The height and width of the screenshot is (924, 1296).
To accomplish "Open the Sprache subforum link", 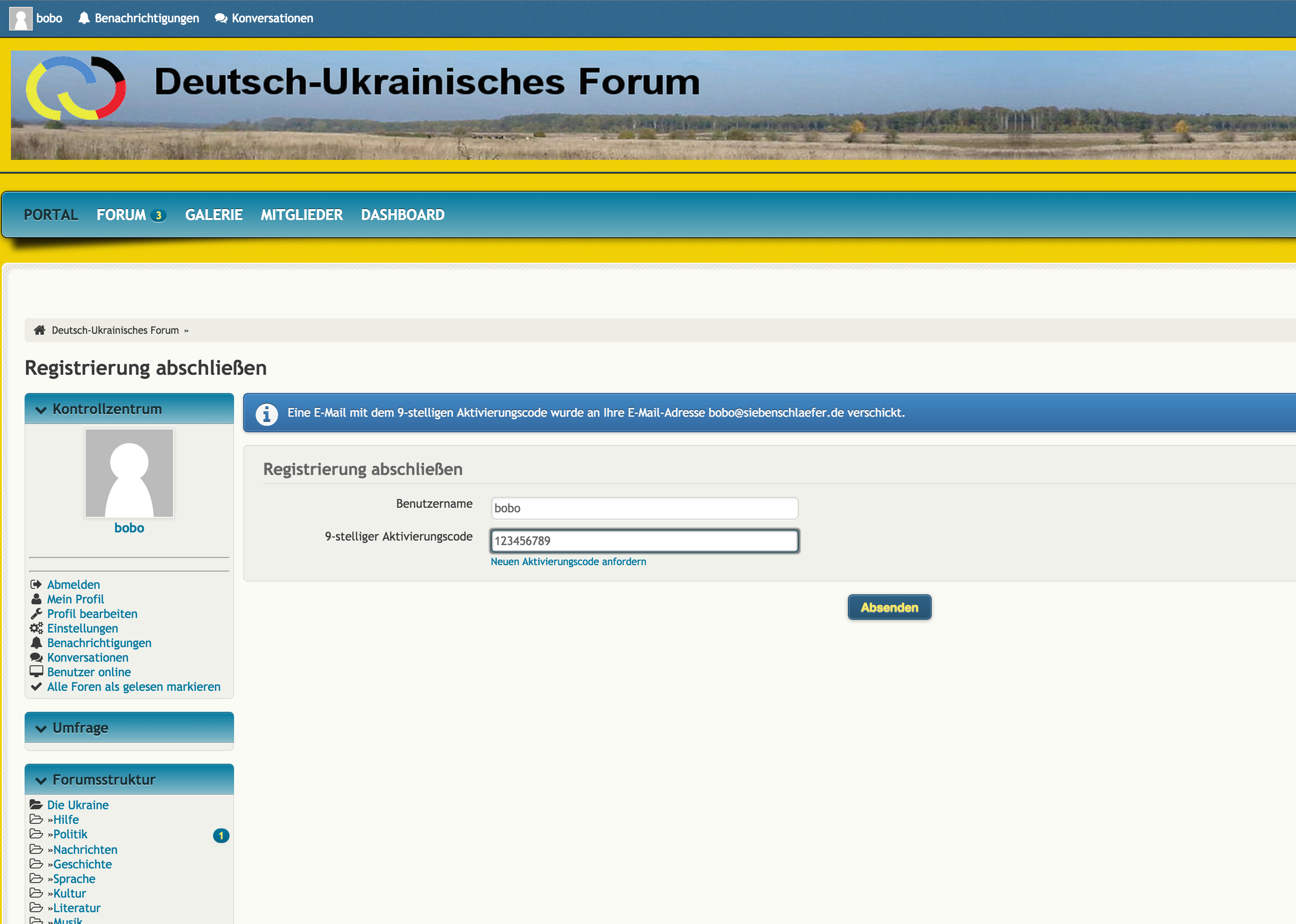I will pos(75,878).
